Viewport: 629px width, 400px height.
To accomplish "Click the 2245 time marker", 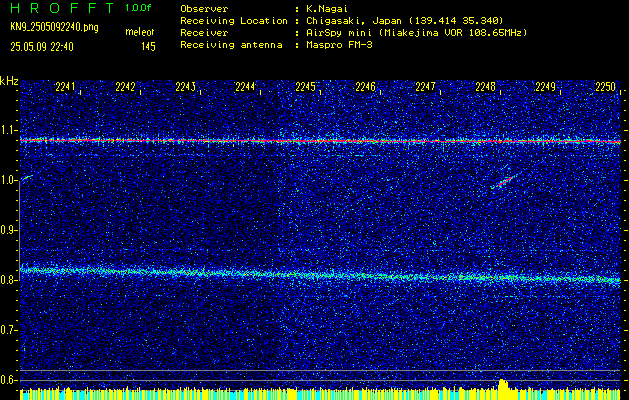I will [305, 87].
